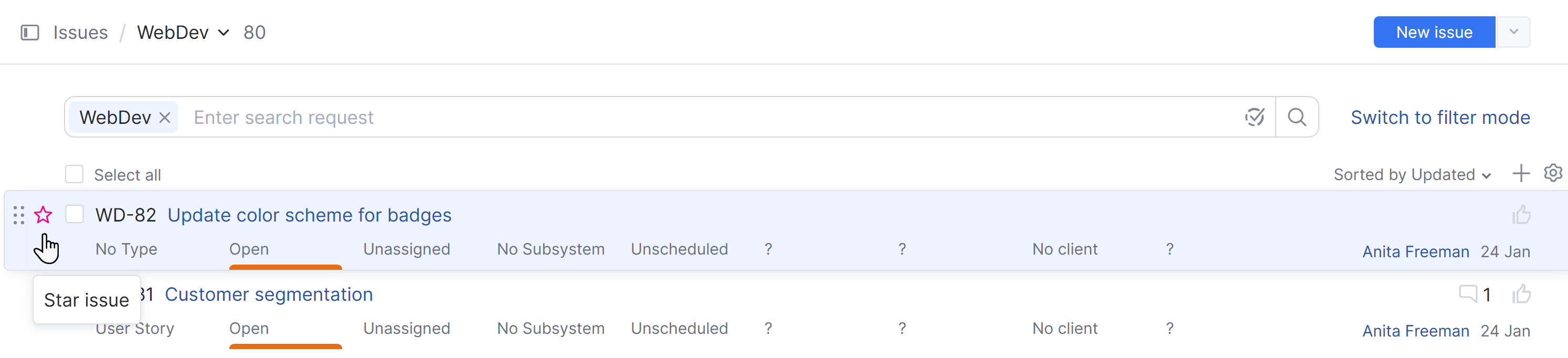The image size is (1568, 358).
Task: Tick the WD-82 issue checkbox
Action: tap(75, 214)
